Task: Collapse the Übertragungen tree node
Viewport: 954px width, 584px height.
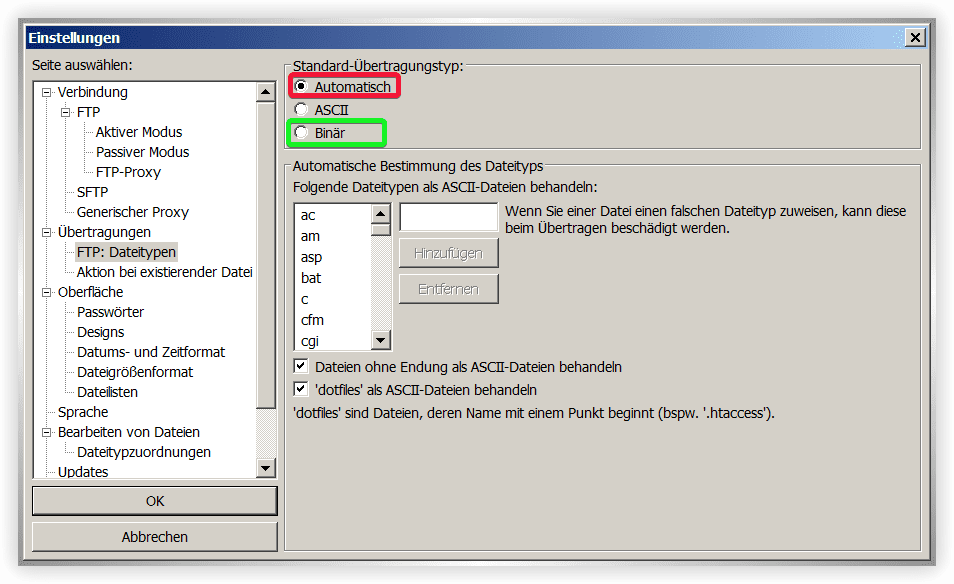Action: (47, 232)
